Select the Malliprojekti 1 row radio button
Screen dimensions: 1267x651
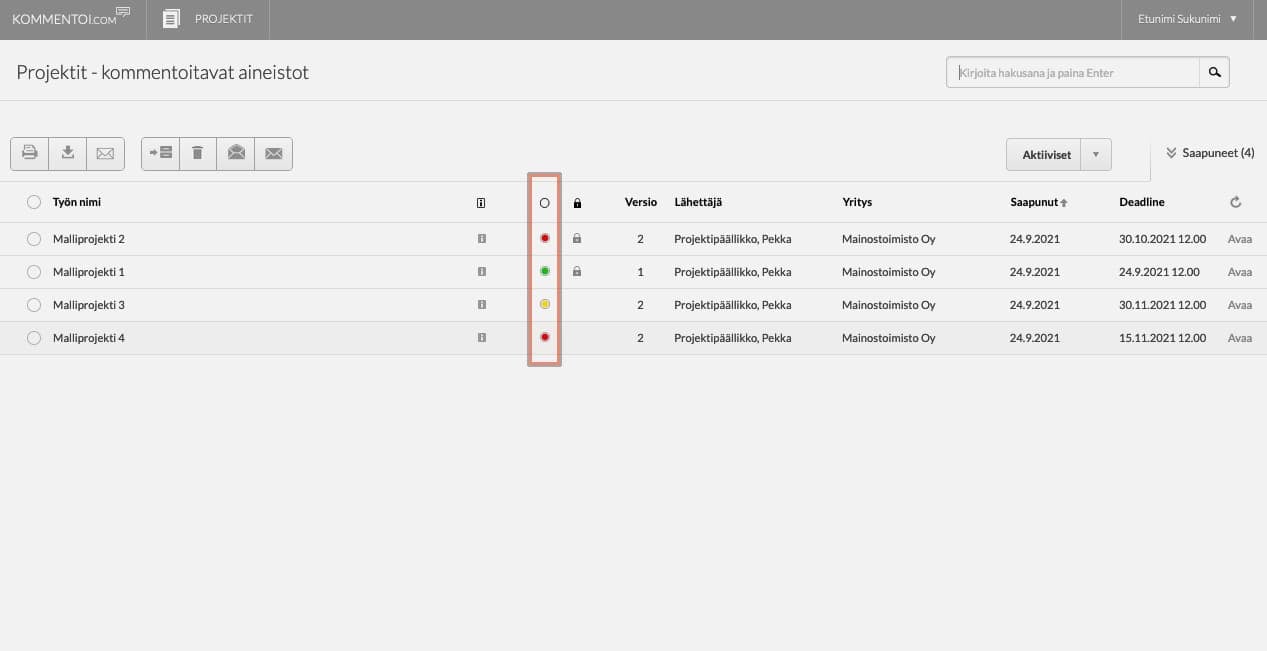[34, 272]
